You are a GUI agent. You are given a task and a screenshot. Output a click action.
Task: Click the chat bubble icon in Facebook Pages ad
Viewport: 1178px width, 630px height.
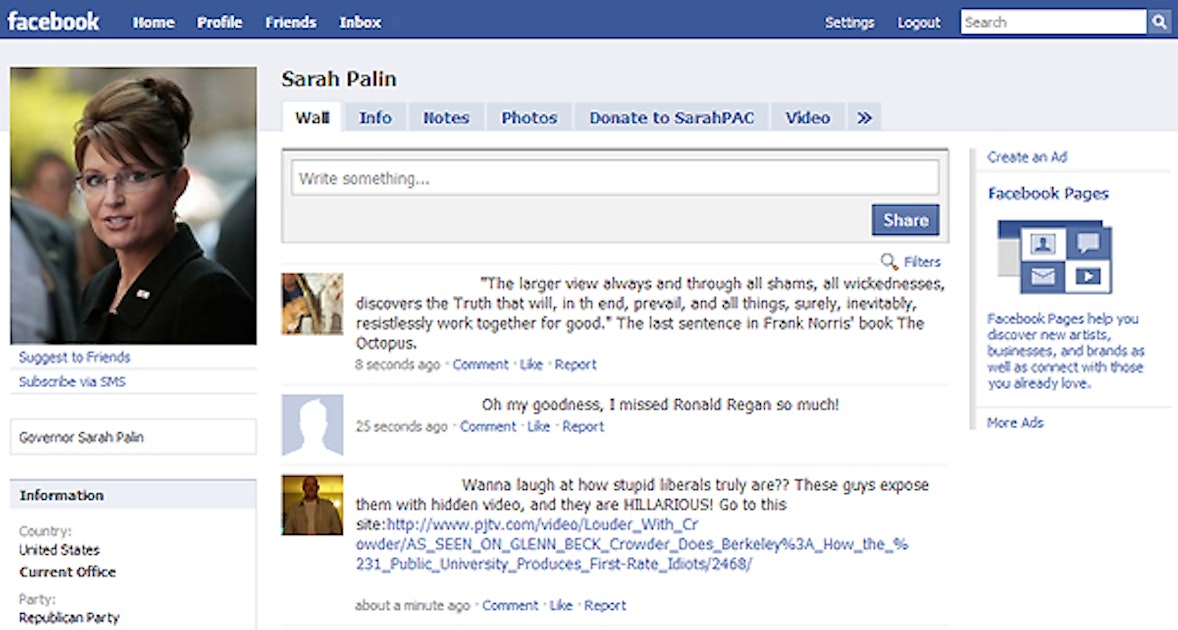point(1088,242)
